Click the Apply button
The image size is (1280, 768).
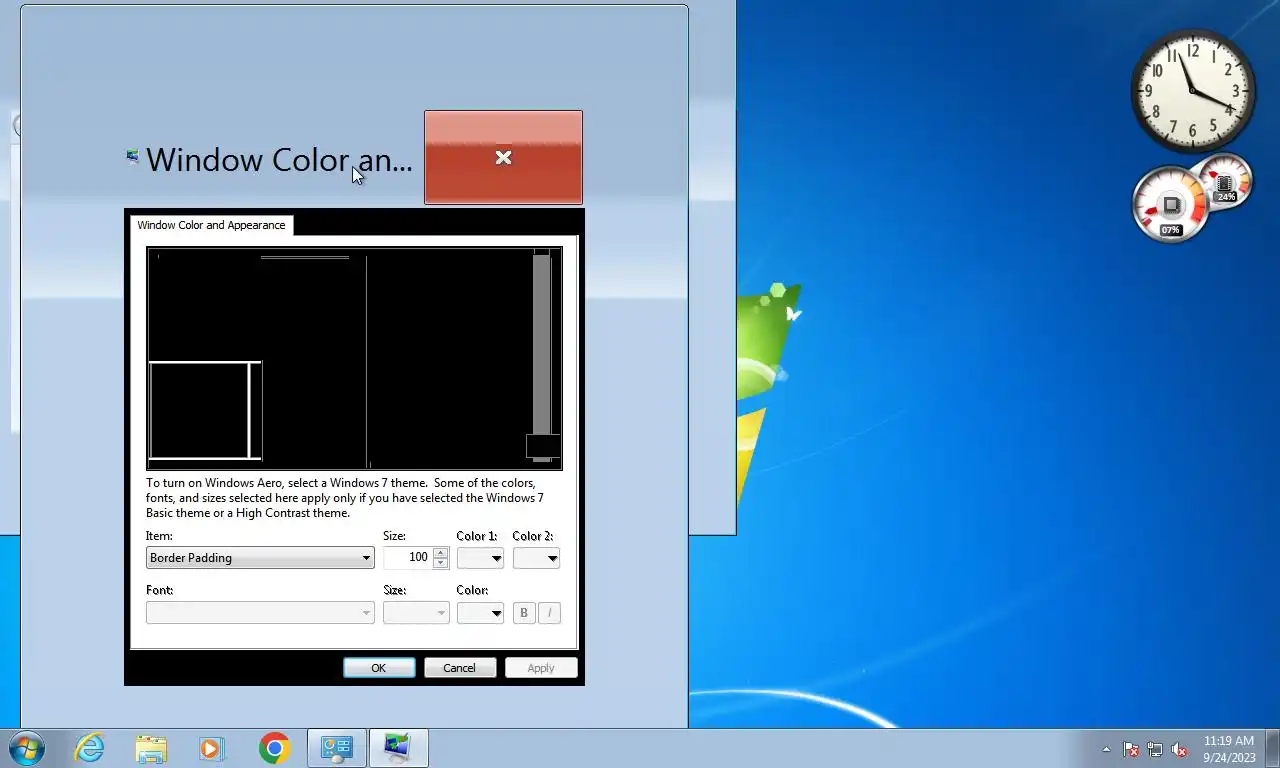click(x=541, y=668)
